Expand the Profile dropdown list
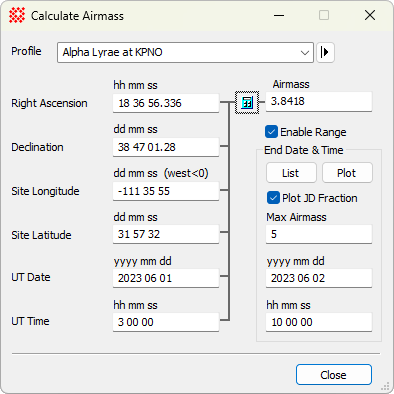Viewport: 394px width, 394px height. click(x=185, y=52)
